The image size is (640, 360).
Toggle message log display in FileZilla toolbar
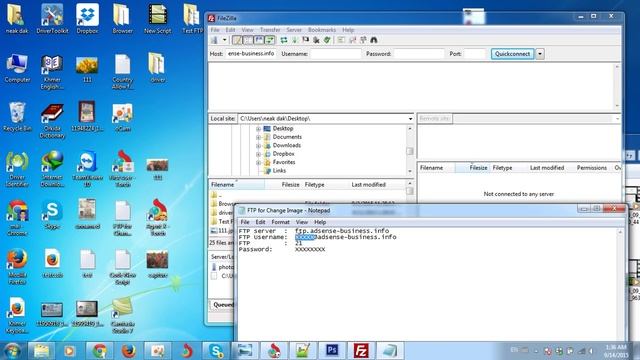coord(237,40)
